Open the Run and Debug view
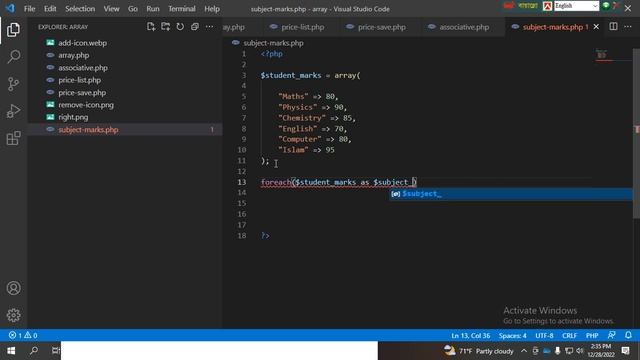640x360 pixels. point(13,111)
